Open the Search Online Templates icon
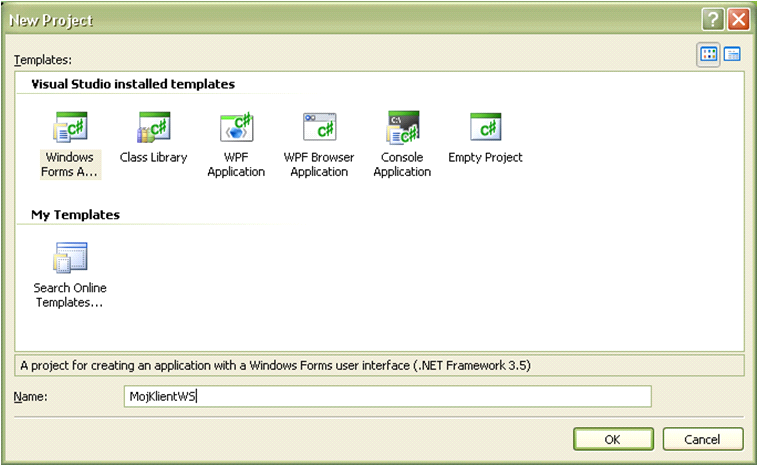 pyautogui.click(x=70, y=258)
